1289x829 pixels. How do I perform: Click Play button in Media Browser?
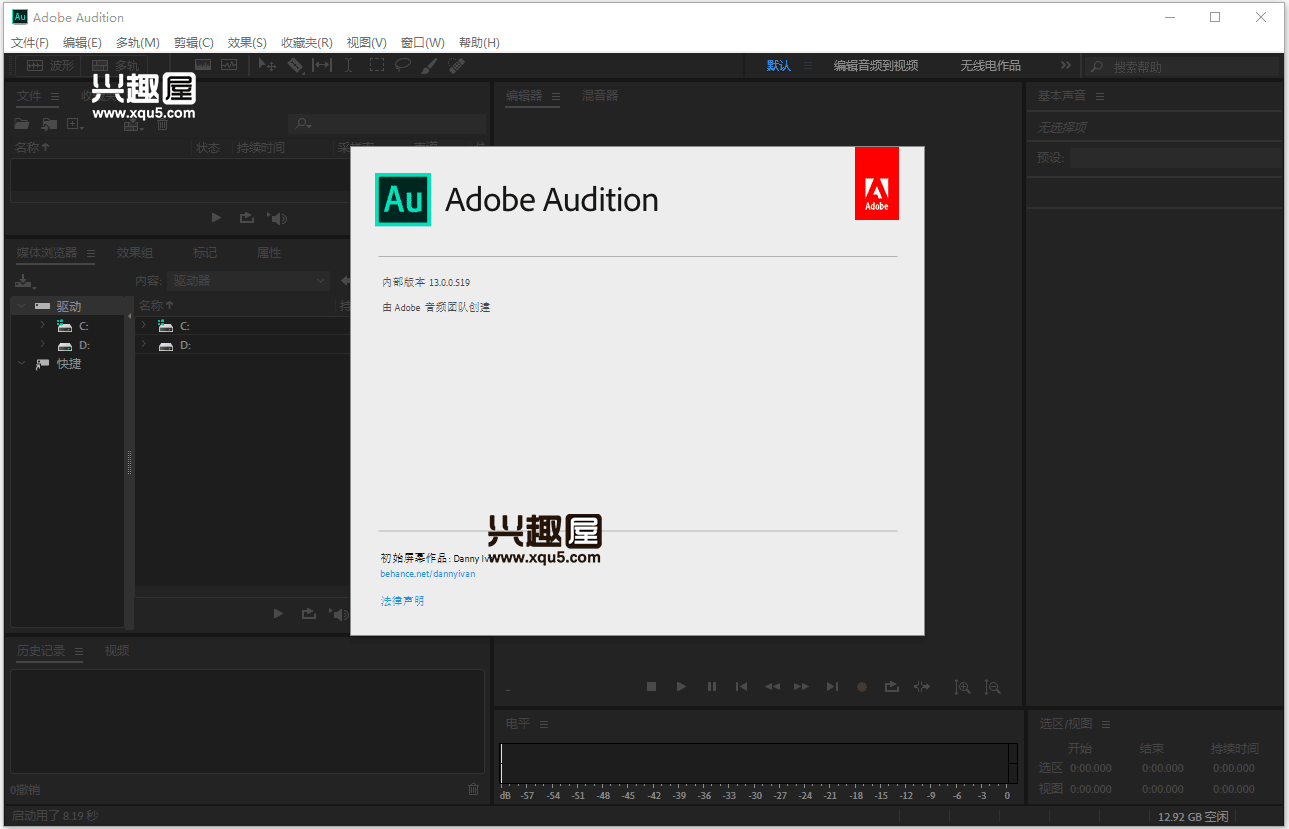[278, 613]
